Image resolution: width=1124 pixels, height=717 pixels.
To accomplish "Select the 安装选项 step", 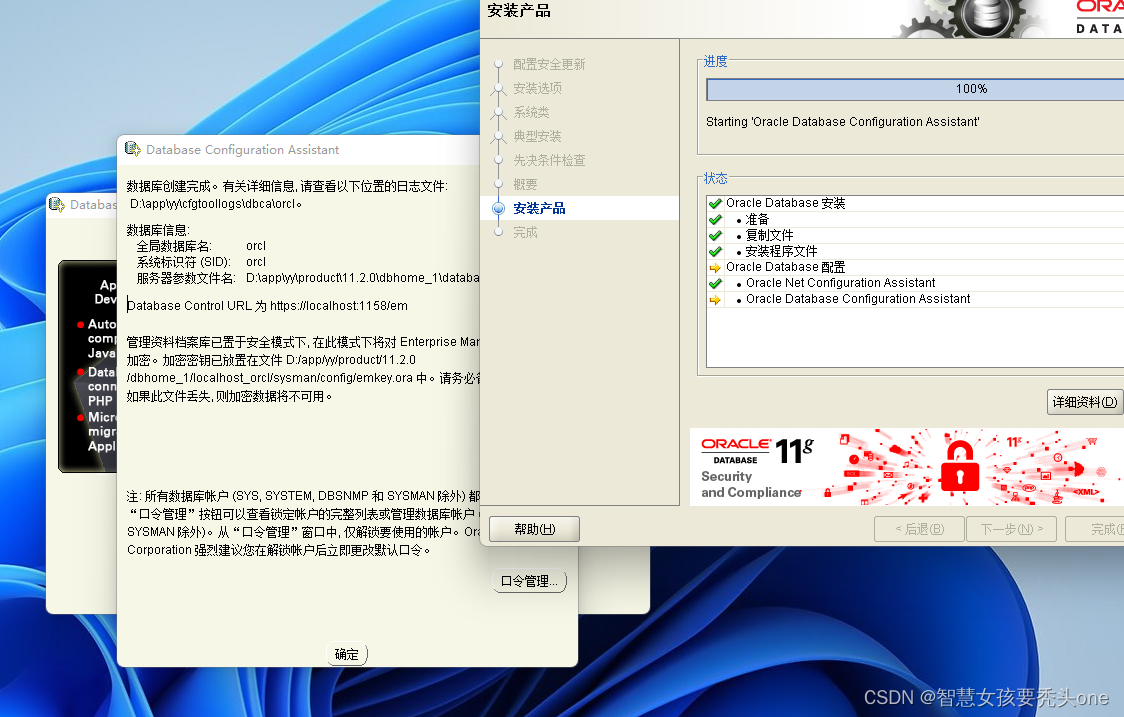I will coord(538,88).
